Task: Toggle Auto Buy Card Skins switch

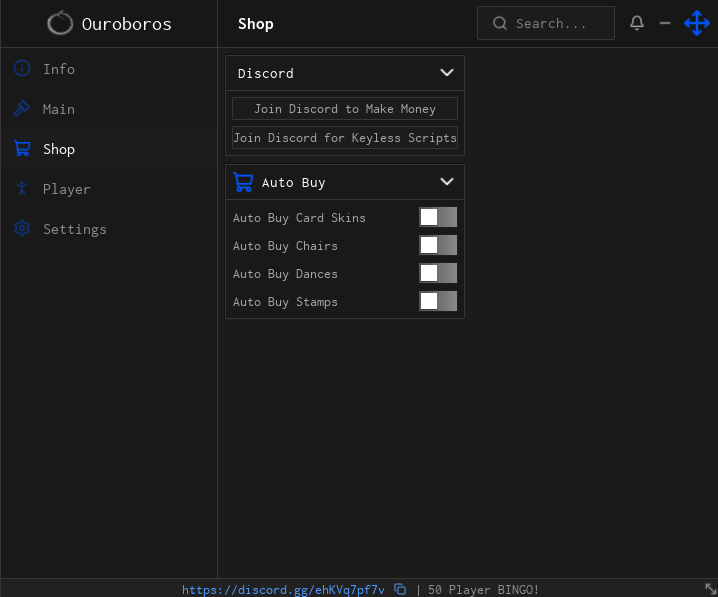Action: click(x=438, y=217)
